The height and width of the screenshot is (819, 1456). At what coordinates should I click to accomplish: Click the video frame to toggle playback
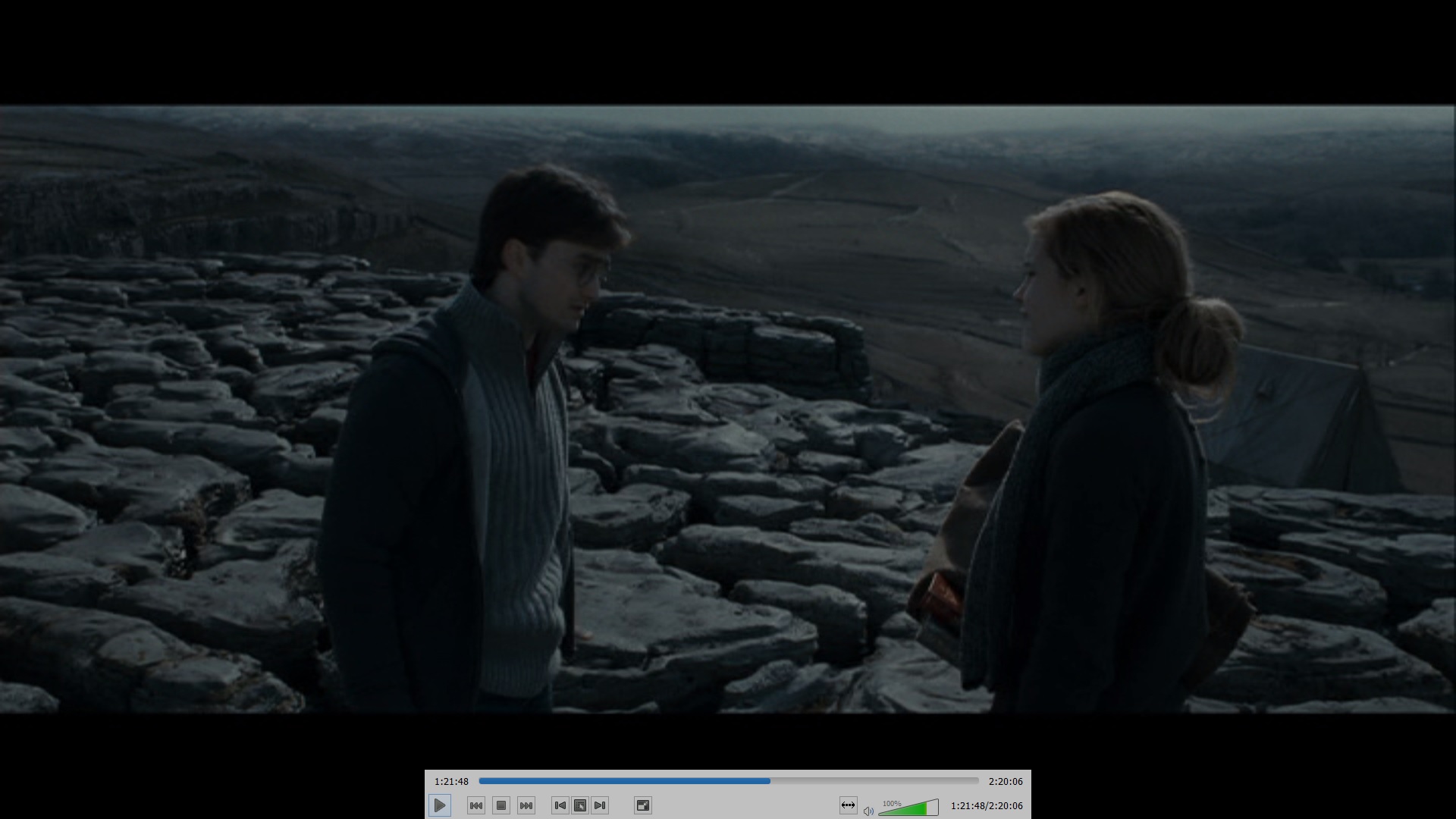728,409
